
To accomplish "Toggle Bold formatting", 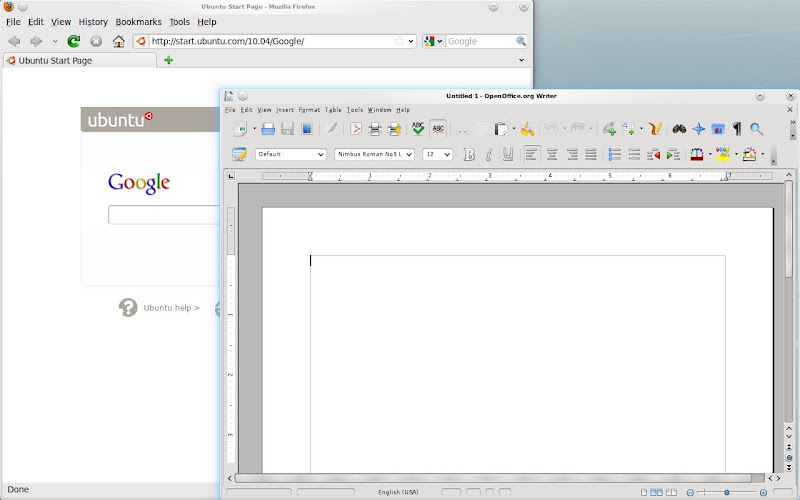I will pos(469,154).
